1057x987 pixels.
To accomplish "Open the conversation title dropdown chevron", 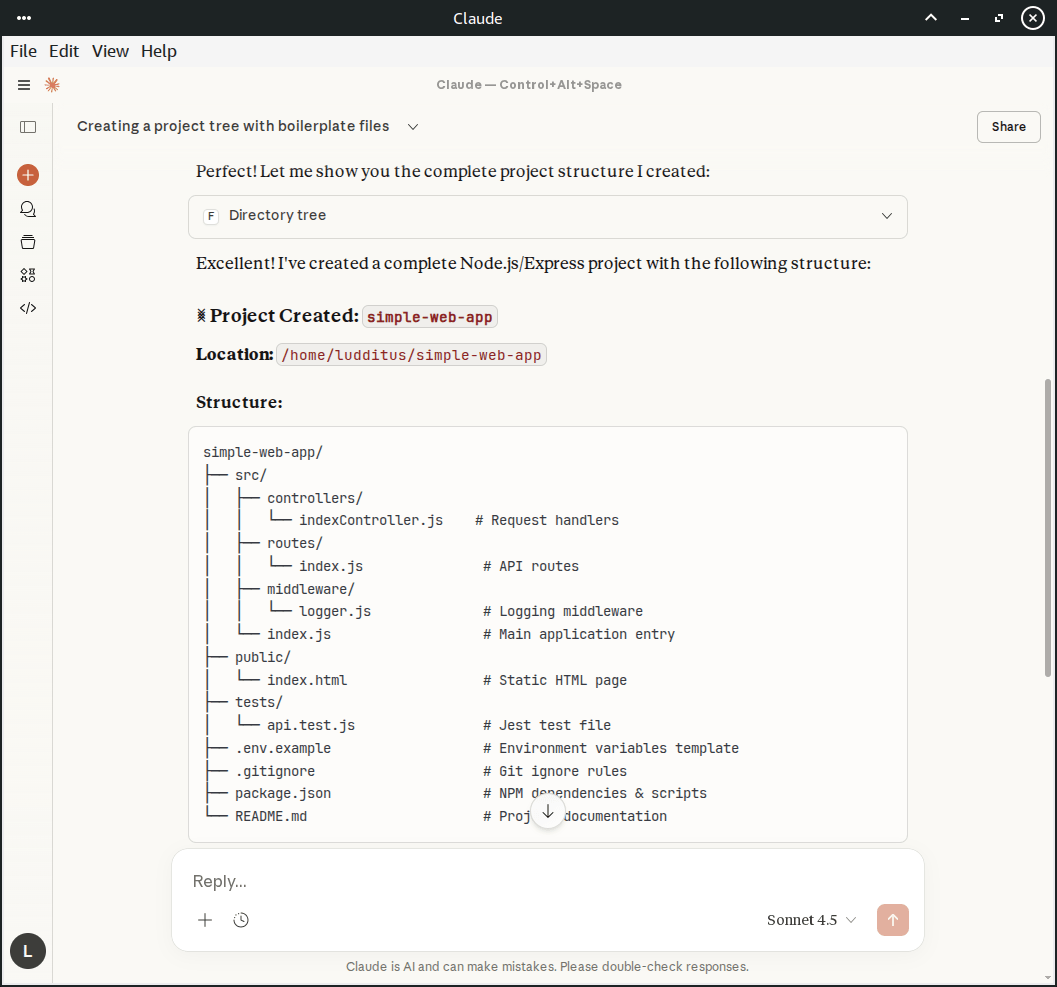I will point(413,127).
